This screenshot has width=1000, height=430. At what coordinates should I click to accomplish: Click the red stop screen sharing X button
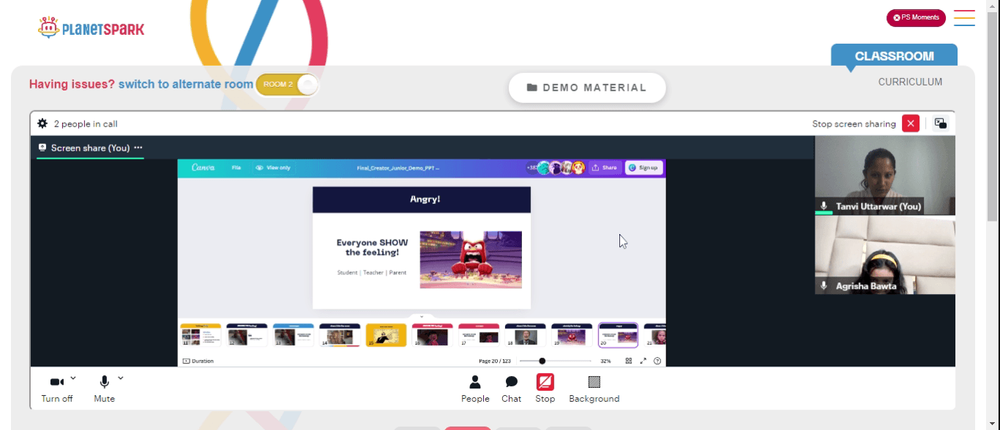[911, 124]
